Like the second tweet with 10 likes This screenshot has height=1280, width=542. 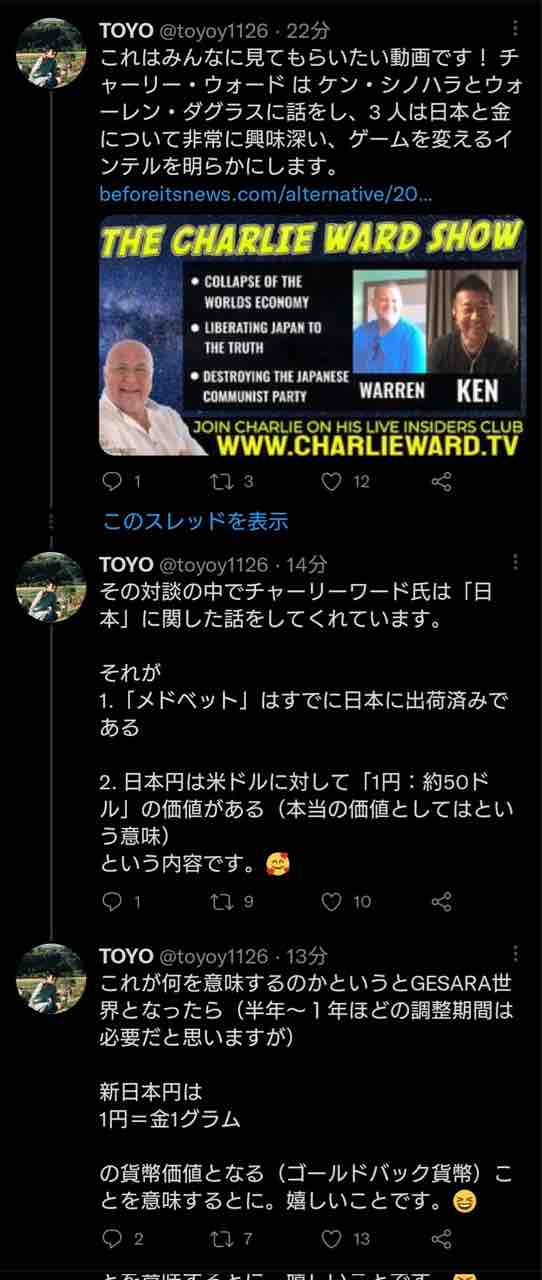pos(332,901)
